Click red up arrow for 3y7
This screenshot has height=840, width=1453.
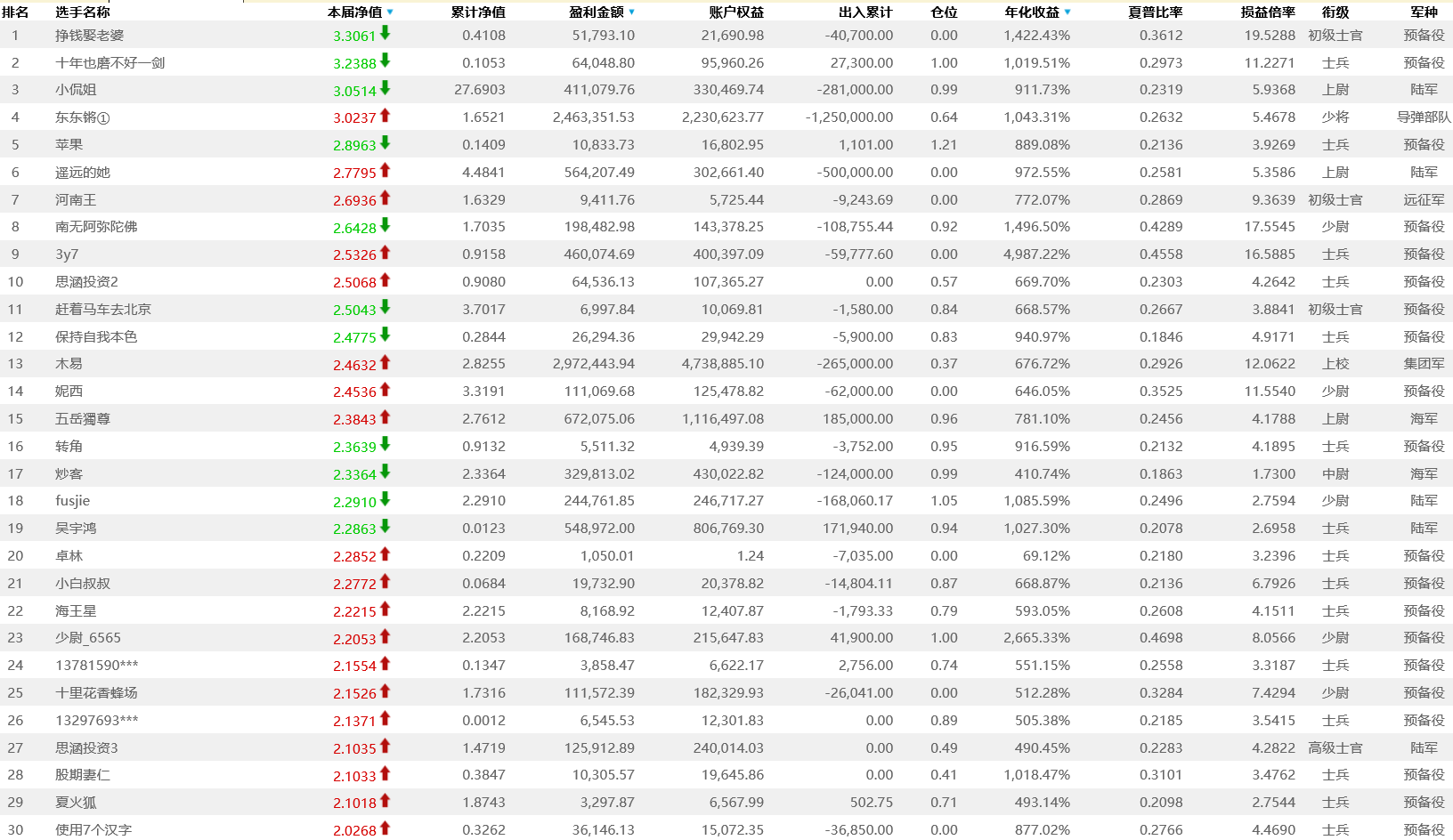click(386, 253)
